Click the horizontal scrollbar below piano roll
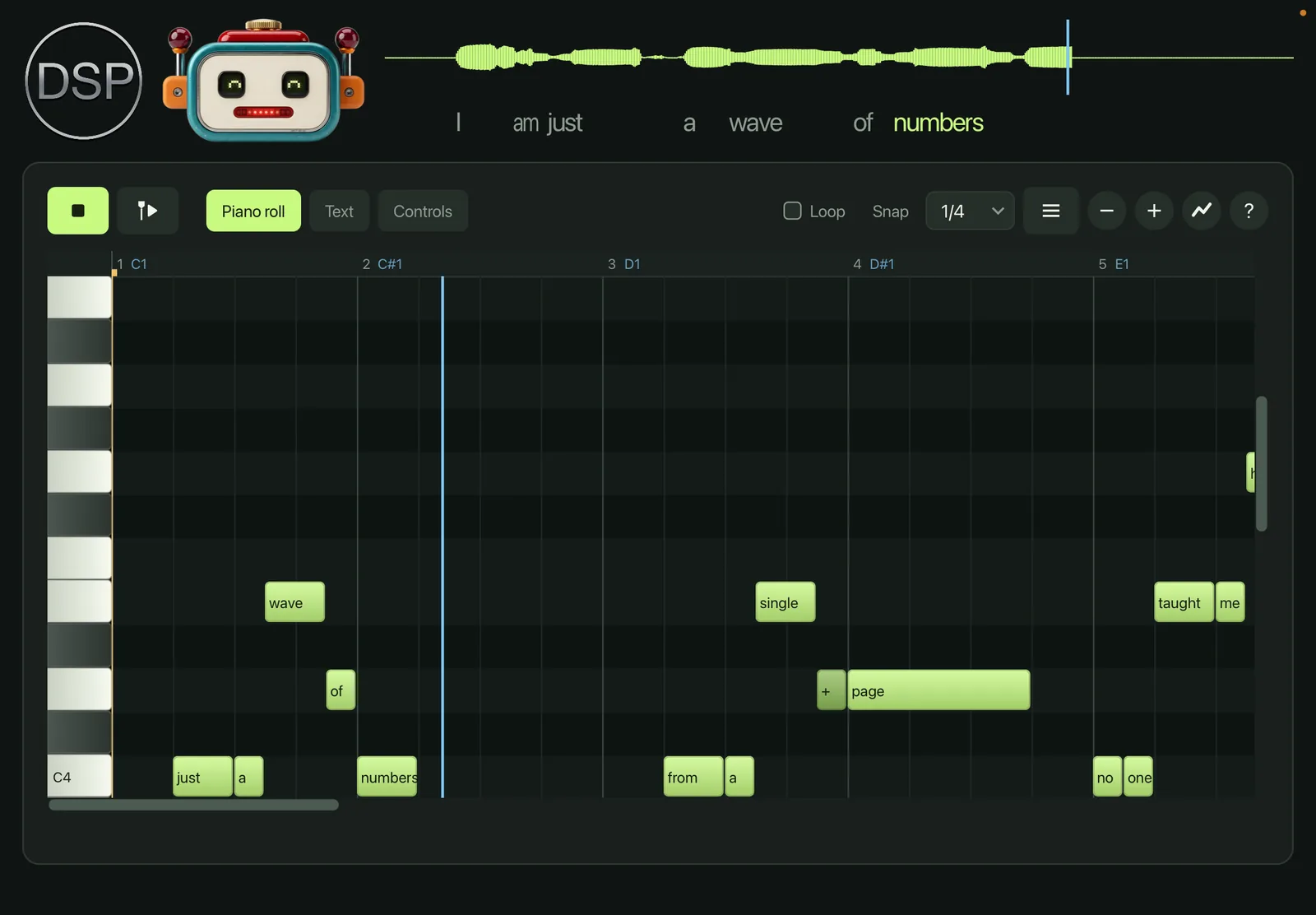The width and height of the screenshot is (1316, 915). pos(193,805)
